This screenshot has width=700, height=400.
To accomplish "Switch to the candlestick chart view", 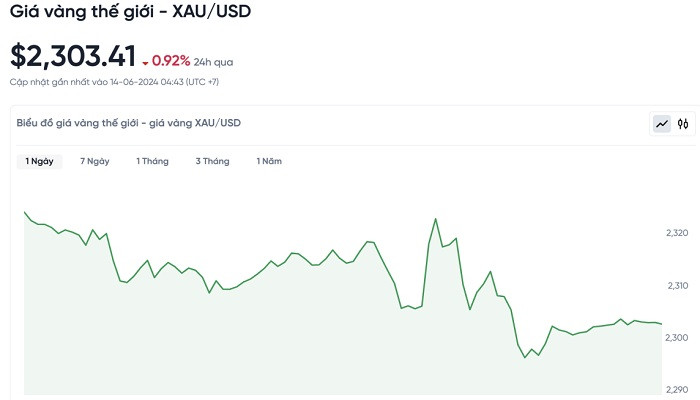I will click(683, 124).
